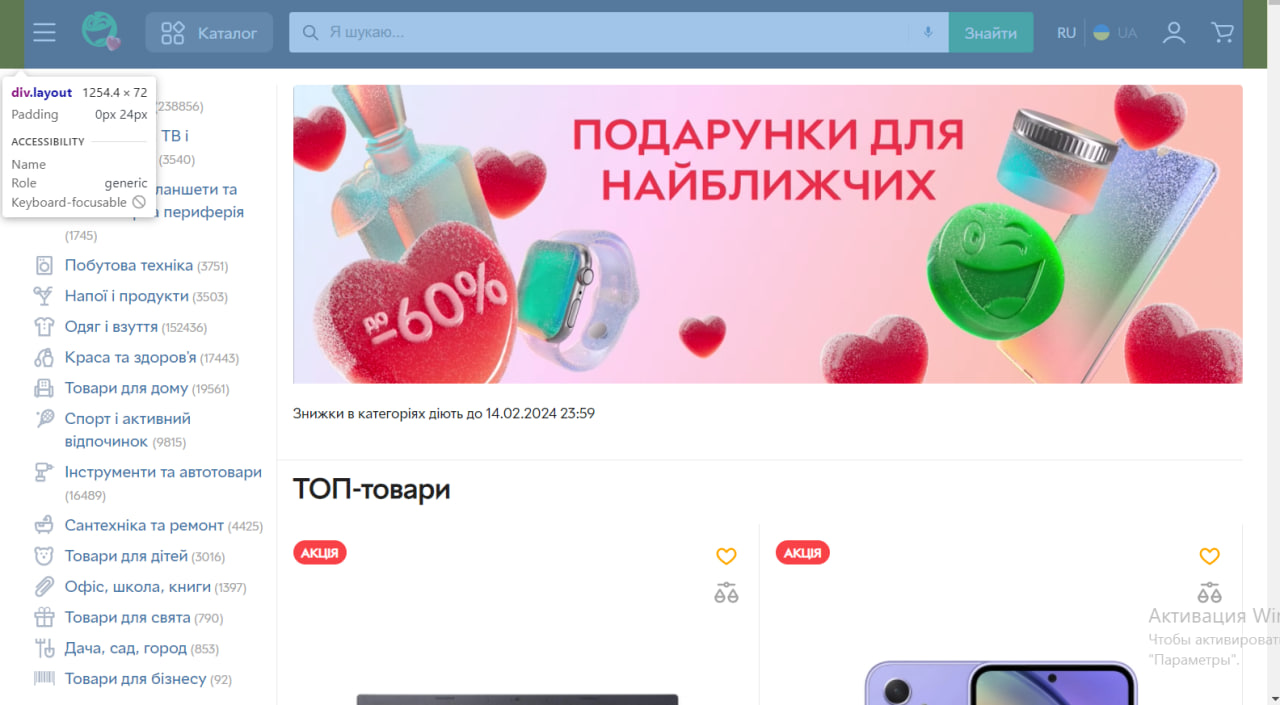This screenshot has width=1280, height=705.
Task: Click the microphone voice search icon
Action: click(928, 33)
